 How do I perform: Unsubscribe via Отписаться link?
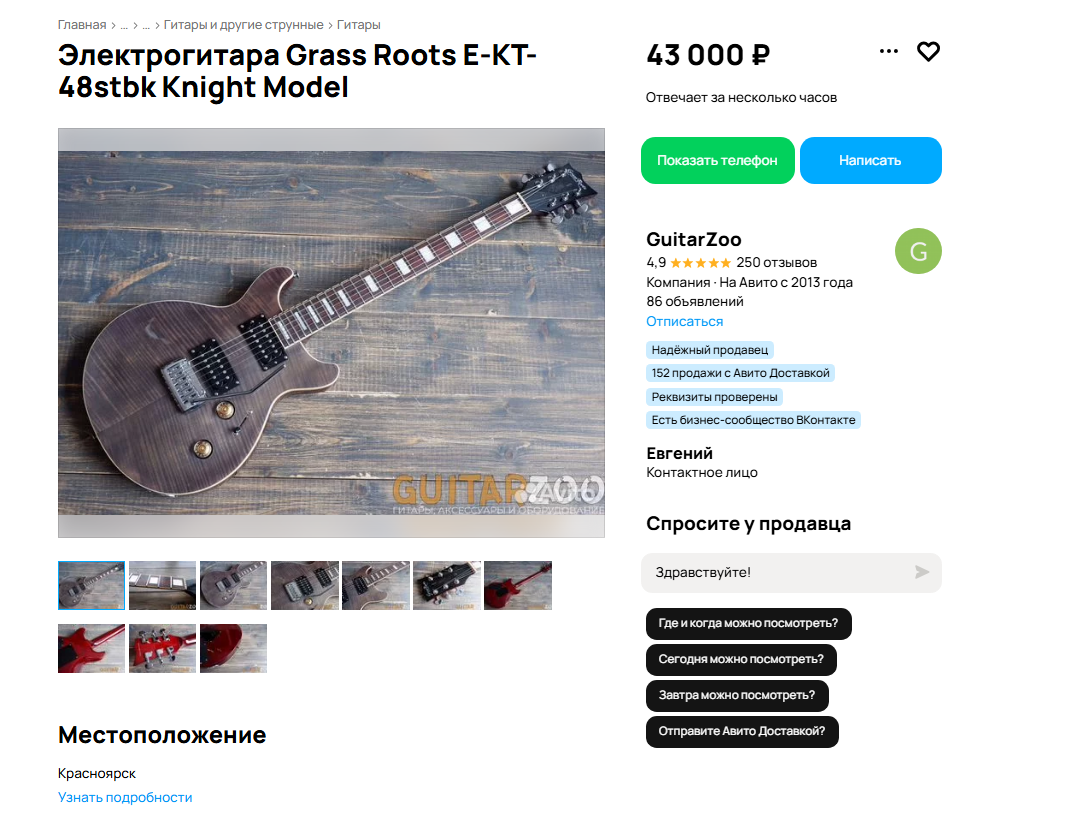coord(684,321)
